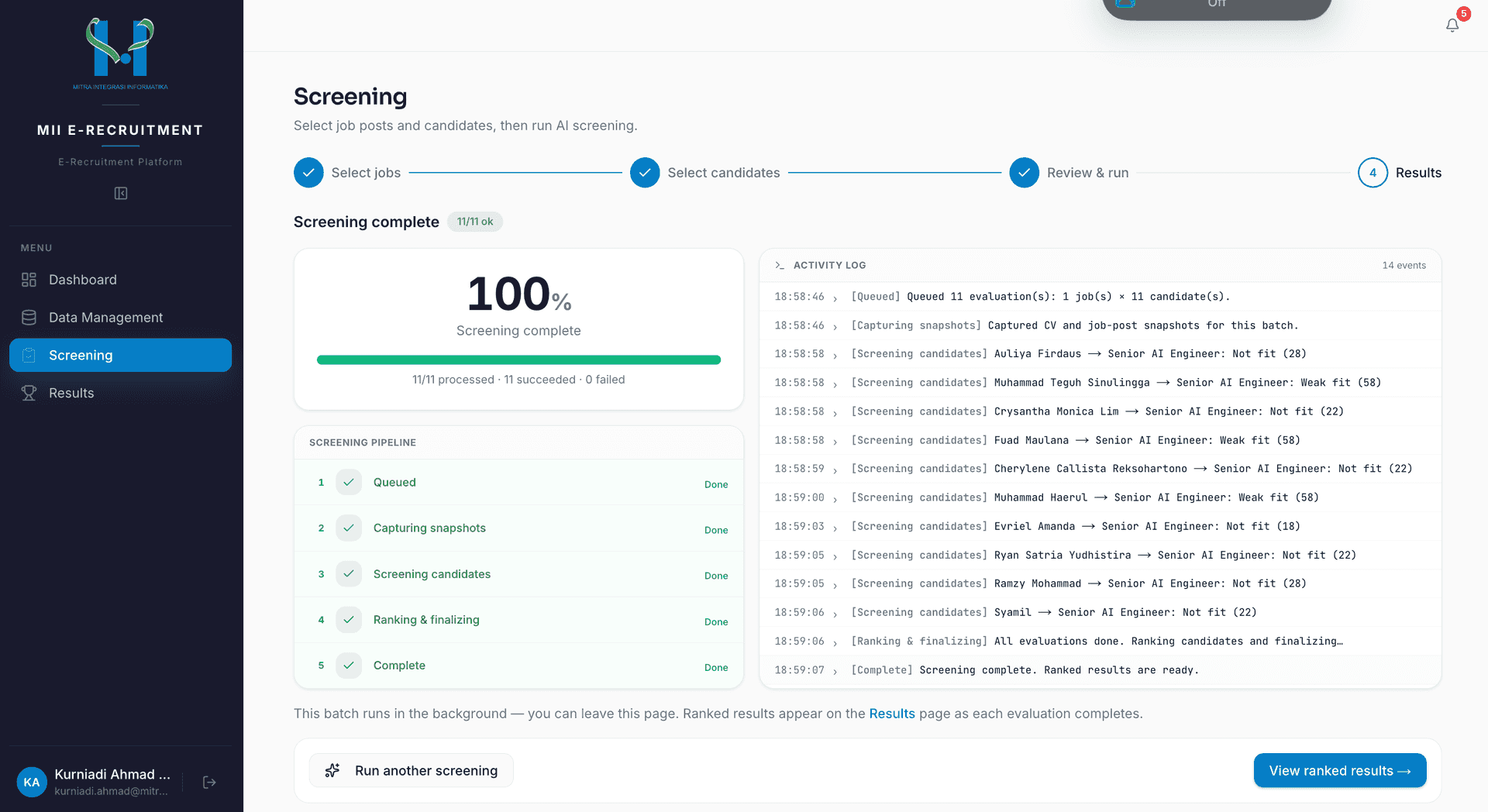Open notifications bell icon

pyautogui.click(x=1452, y=25)
